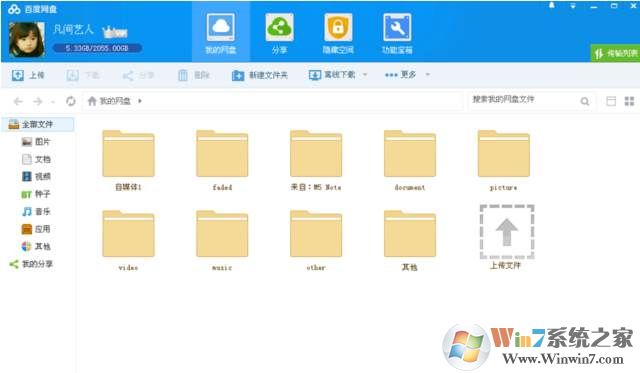640x373 pixels.
Task: Select the 来自：M5 Note folder
Action: pyautogui.click(x=316, y=160)
